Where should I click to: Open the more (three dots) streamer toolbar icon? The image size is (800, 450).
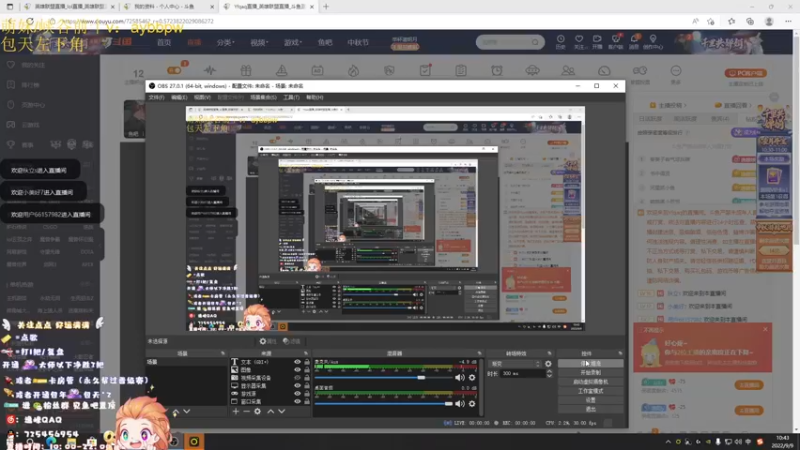(x=676, y=71)
